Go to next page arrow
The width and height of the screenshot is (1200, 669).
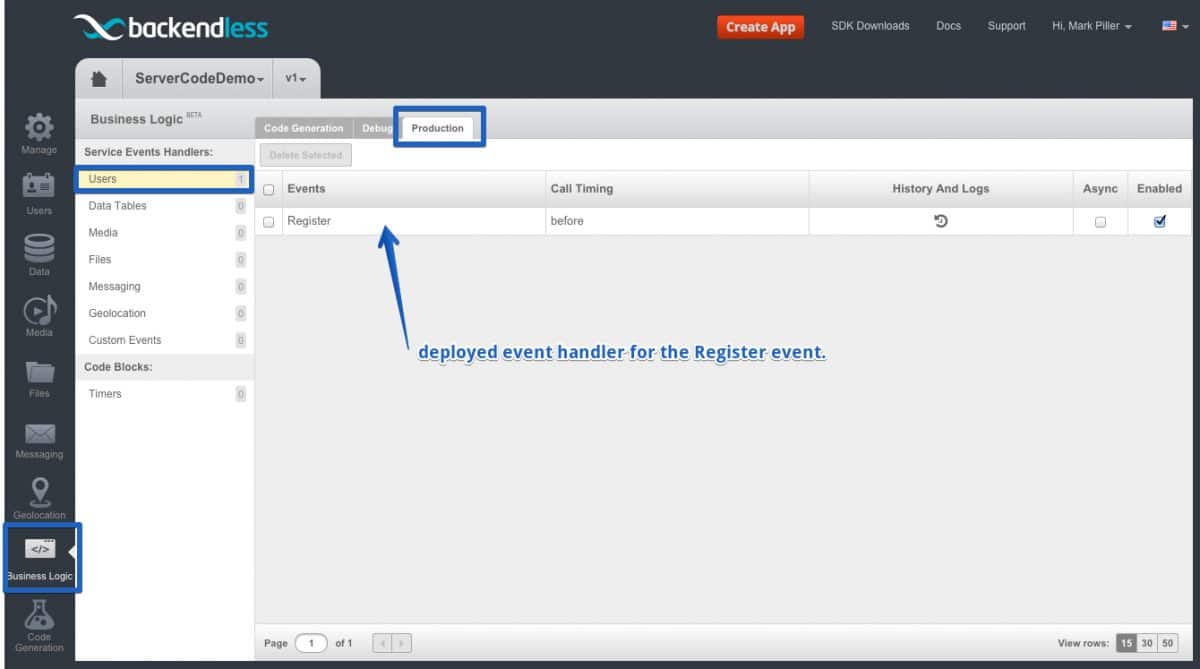click(x=401, y=643)
